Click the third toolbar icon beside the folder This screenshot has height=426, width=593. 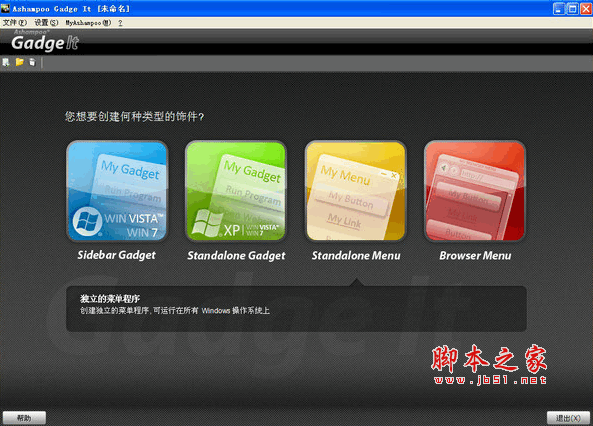pos(33,62)
